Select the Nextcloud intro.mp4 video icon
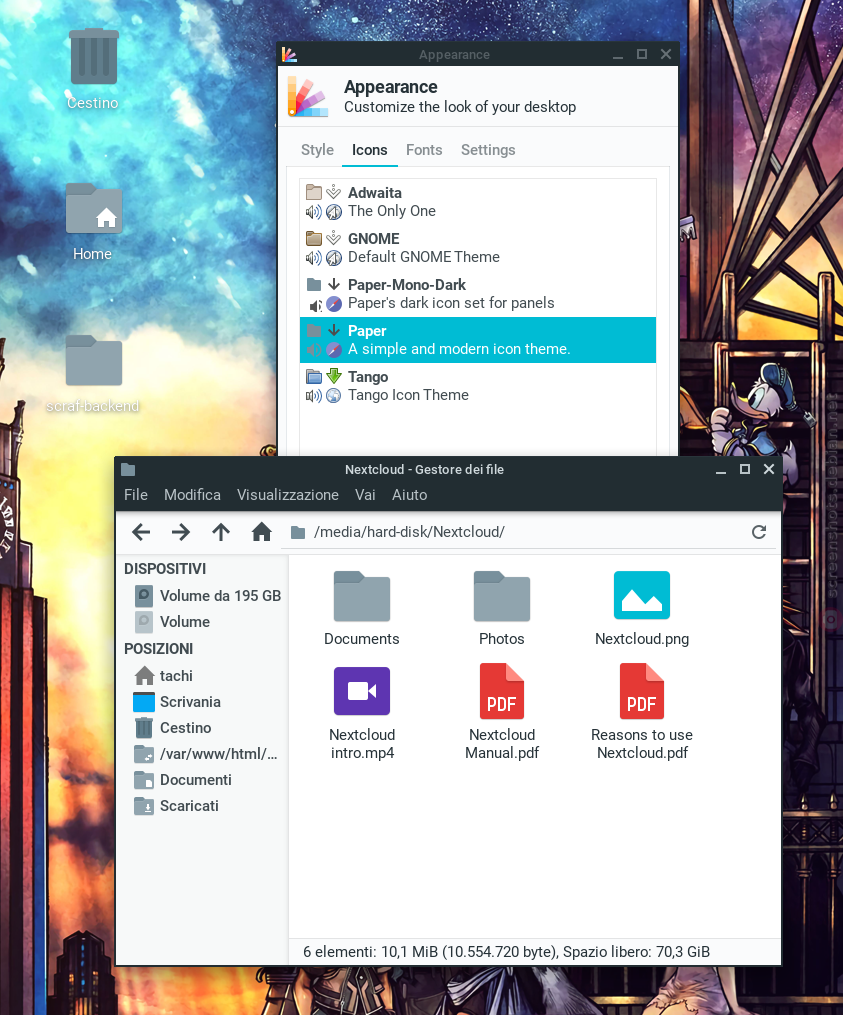Viewport: 843px width, 1015px height. pos(362,691)
